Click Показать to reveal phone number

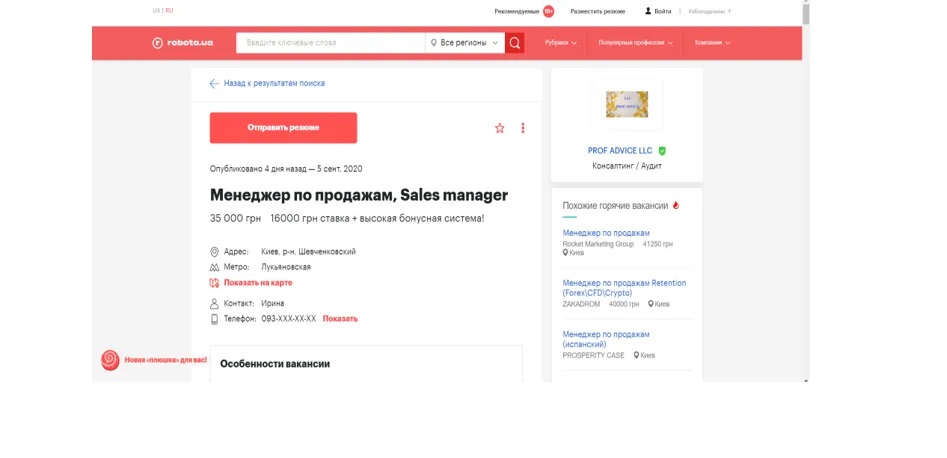(340, 319)
